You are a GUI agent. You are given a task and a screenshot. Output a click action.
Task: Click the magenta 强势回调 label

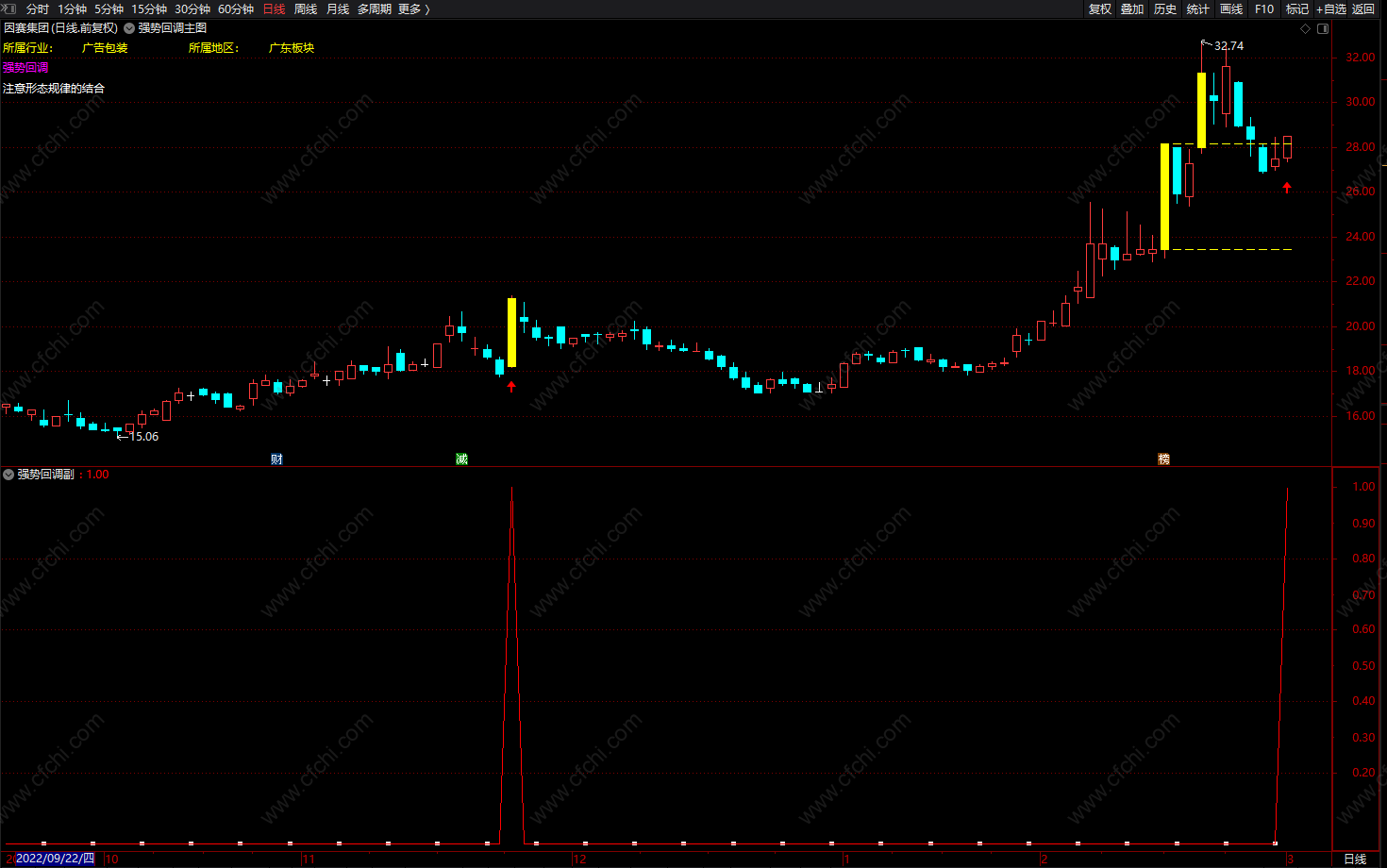(x=25, y=68)
